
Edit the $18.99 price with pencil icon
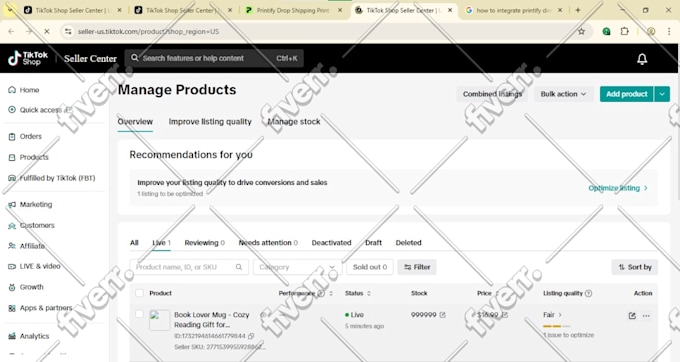[x=504, y=315]
